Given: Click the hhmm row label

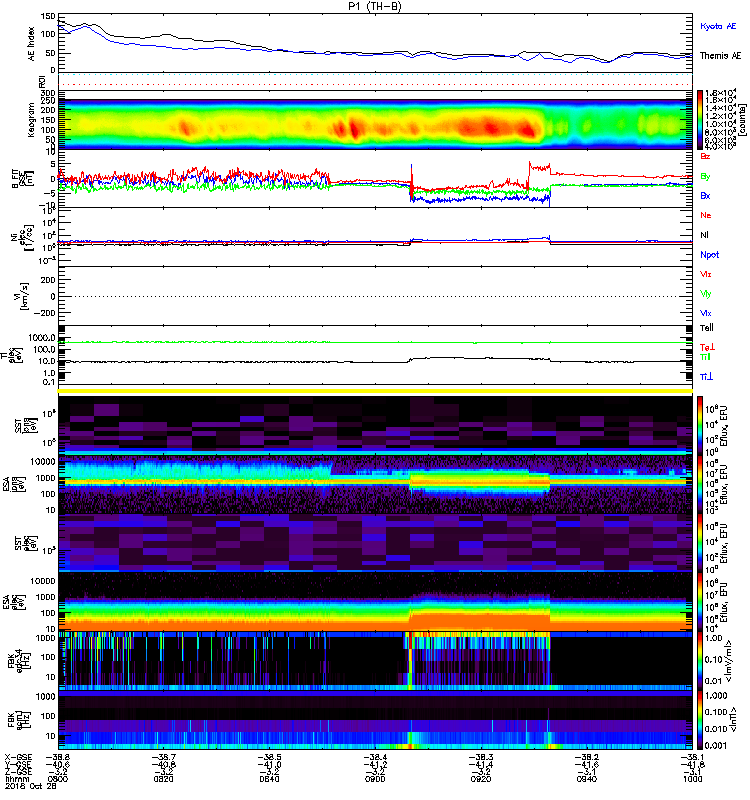Looking at the screenshot, I should pos(17,779).
